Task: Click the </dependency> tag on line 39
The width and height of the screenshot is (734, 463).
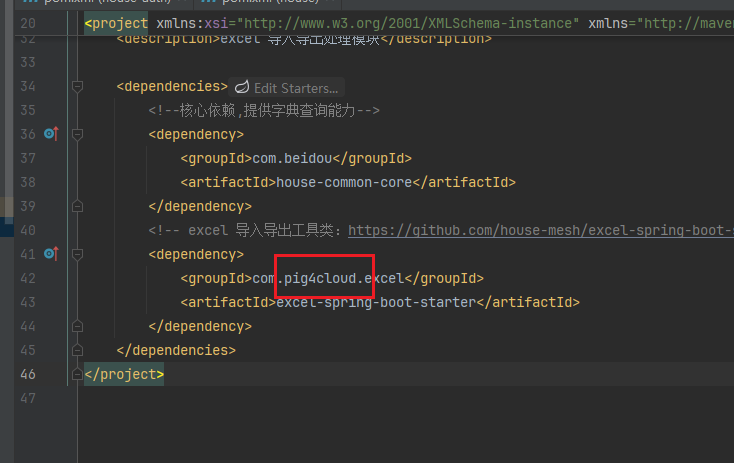Action: [x=200, y=206]
